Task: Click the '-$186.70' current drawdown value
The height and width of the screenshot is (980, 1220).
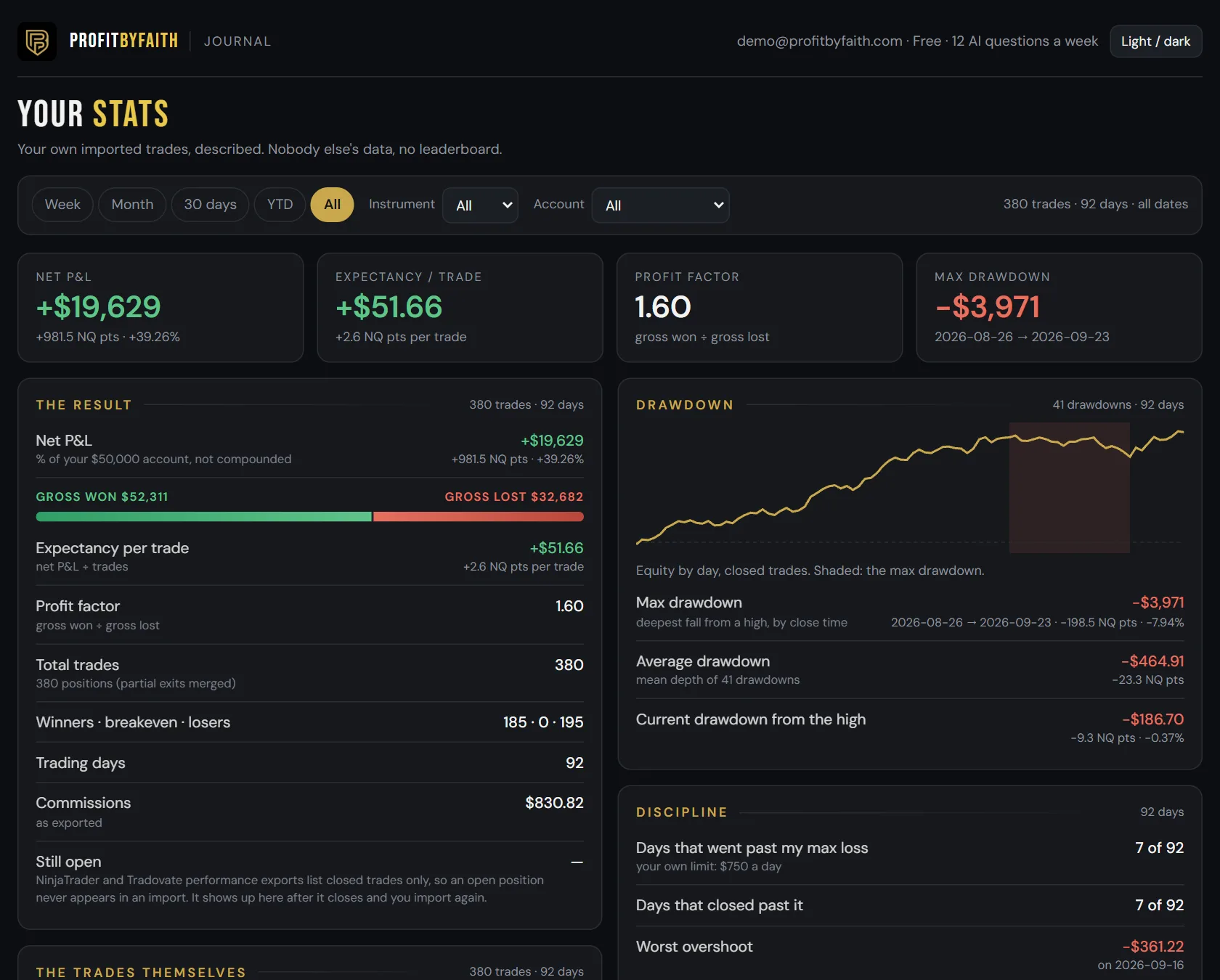Action: [1152, 719]
